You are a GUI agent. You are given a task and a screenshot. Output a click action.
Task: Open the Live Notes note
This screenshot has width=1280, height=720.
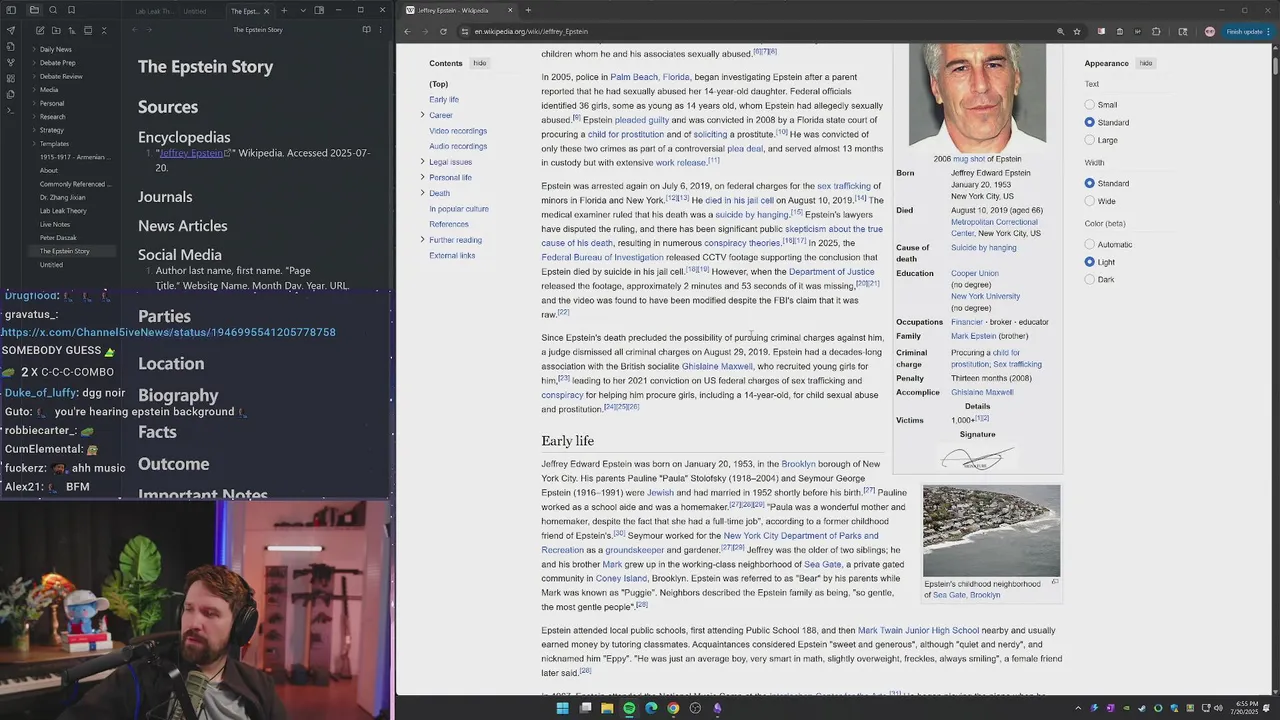(55, 225)
